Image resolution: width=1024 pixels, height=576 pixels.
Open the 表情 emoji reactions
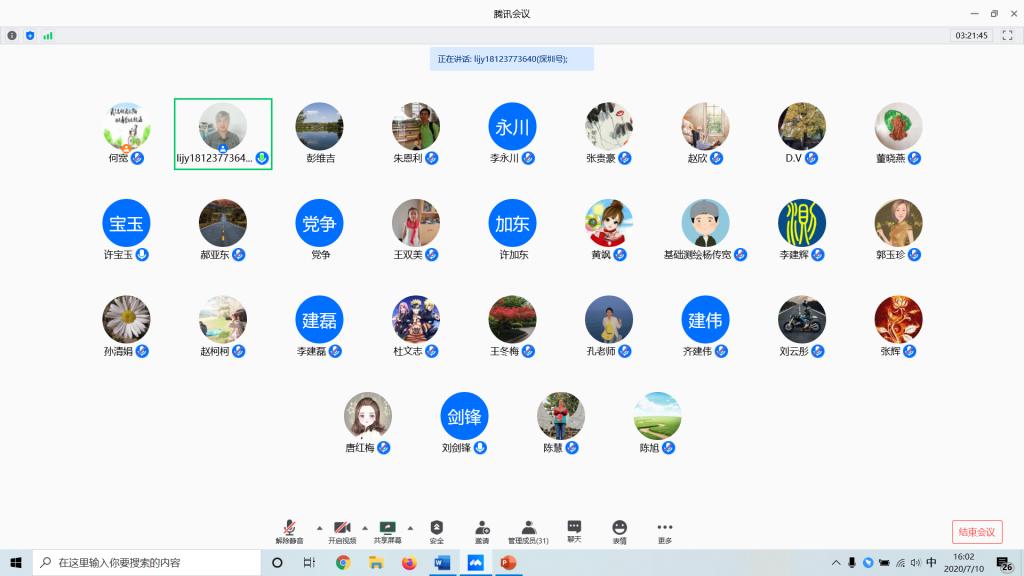click(x=620, y=530)
